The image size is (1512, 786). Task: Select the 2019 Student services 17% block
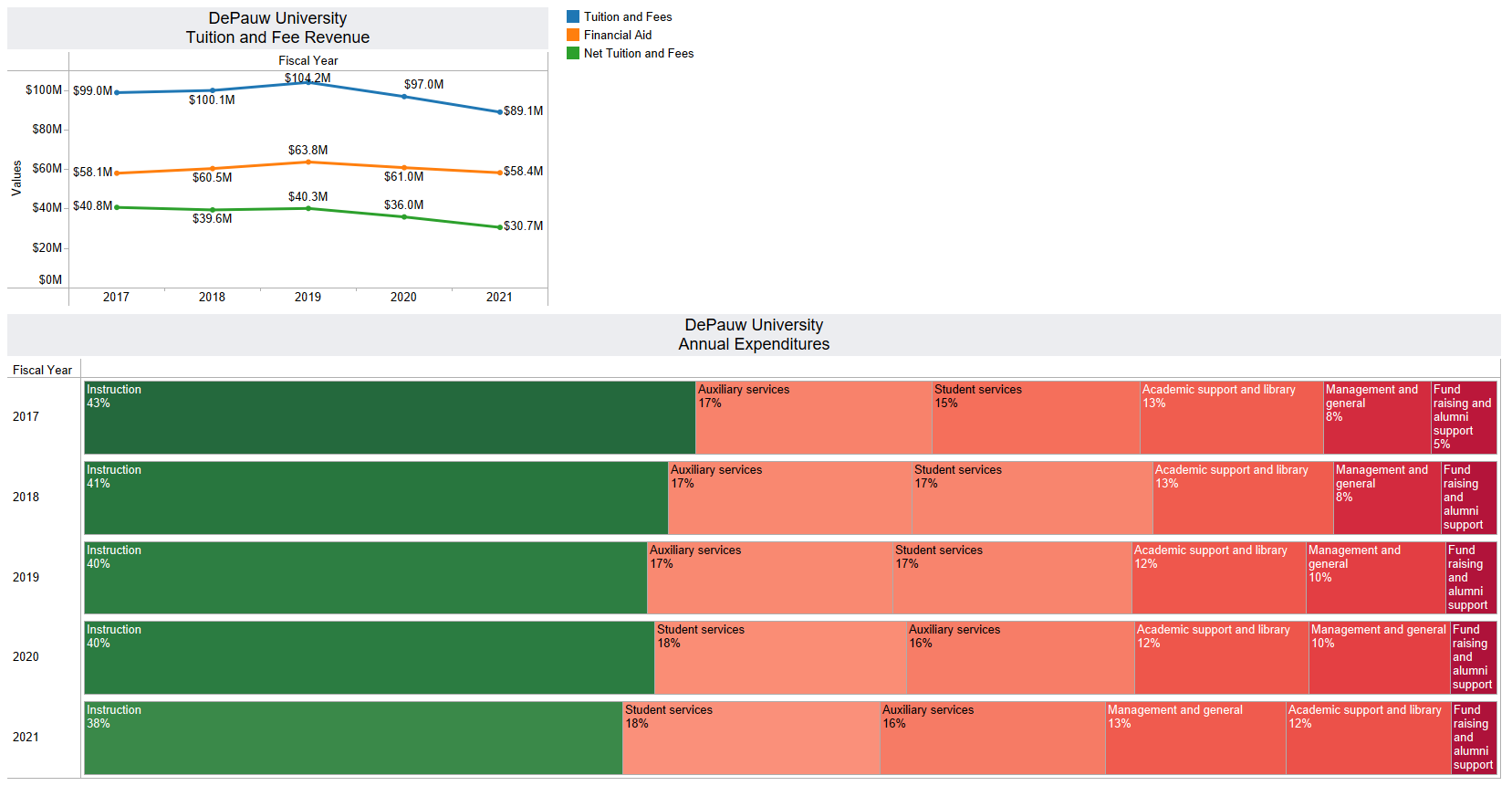click(1012, 578)
